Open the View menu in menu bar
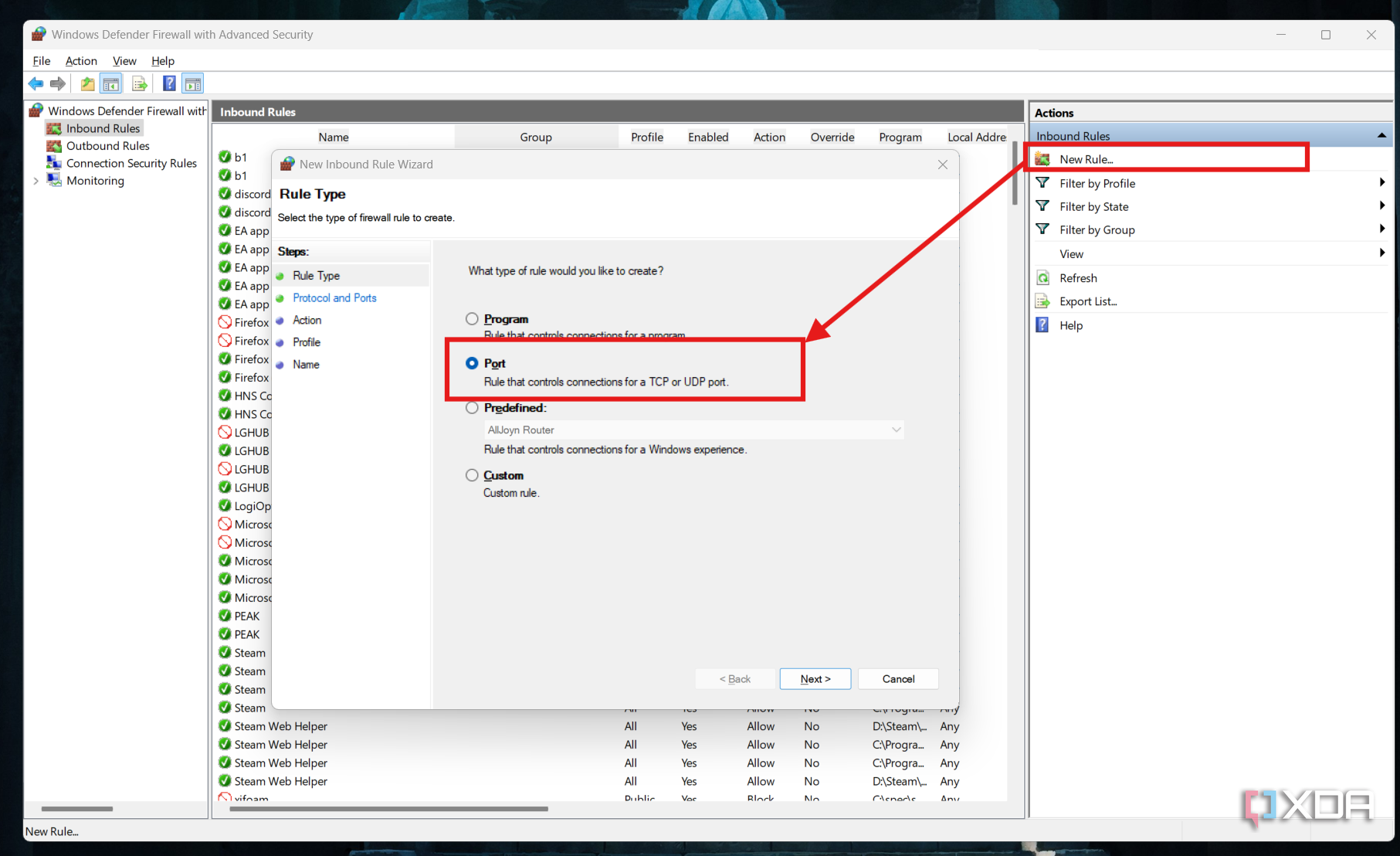Screen dimensions: 1400x856 click(x=124, y=61)
